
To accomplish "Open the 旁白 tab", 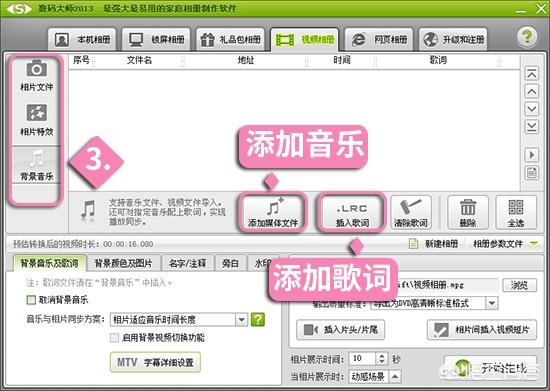I will [x=230, y=263].
